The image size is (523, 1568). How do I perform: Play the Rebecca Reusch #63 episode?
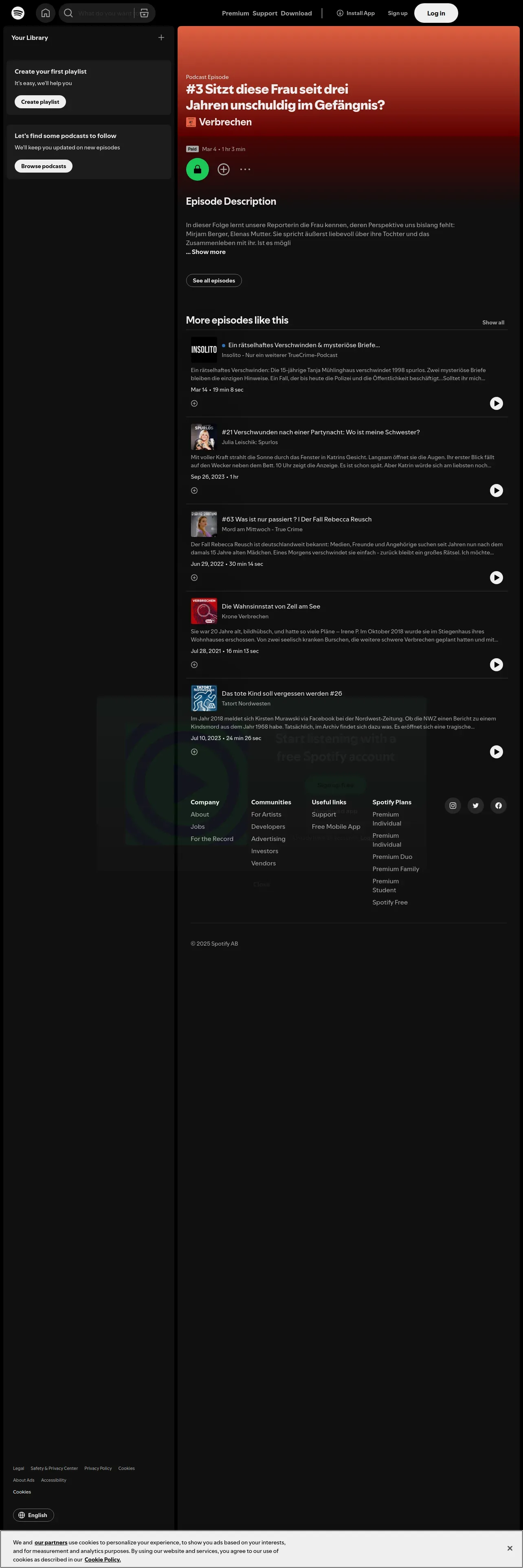click(x=497, y=577)
